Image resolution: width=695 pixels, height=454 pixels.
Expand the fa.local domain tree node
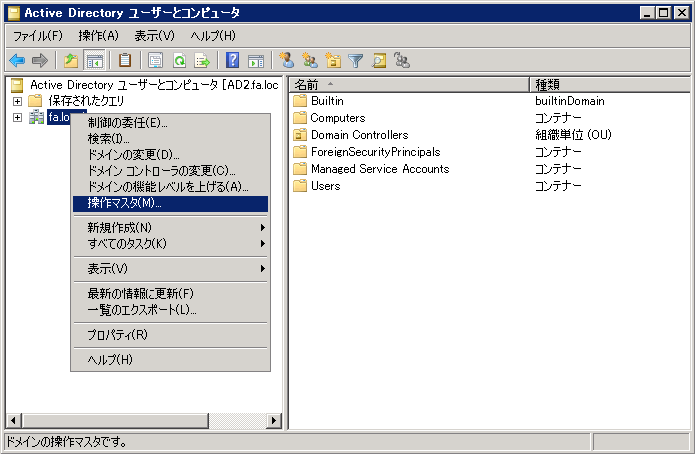click(17, 118)
